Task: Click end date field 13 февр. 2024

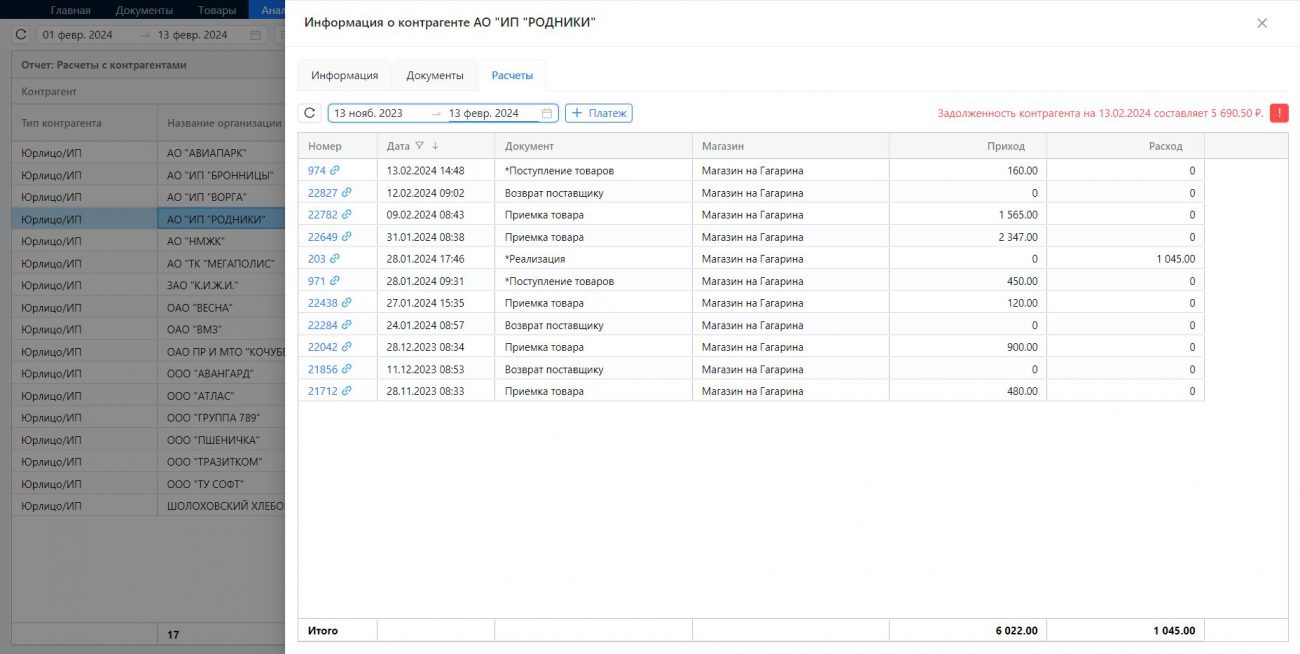Action: click(x=485, y=114)
